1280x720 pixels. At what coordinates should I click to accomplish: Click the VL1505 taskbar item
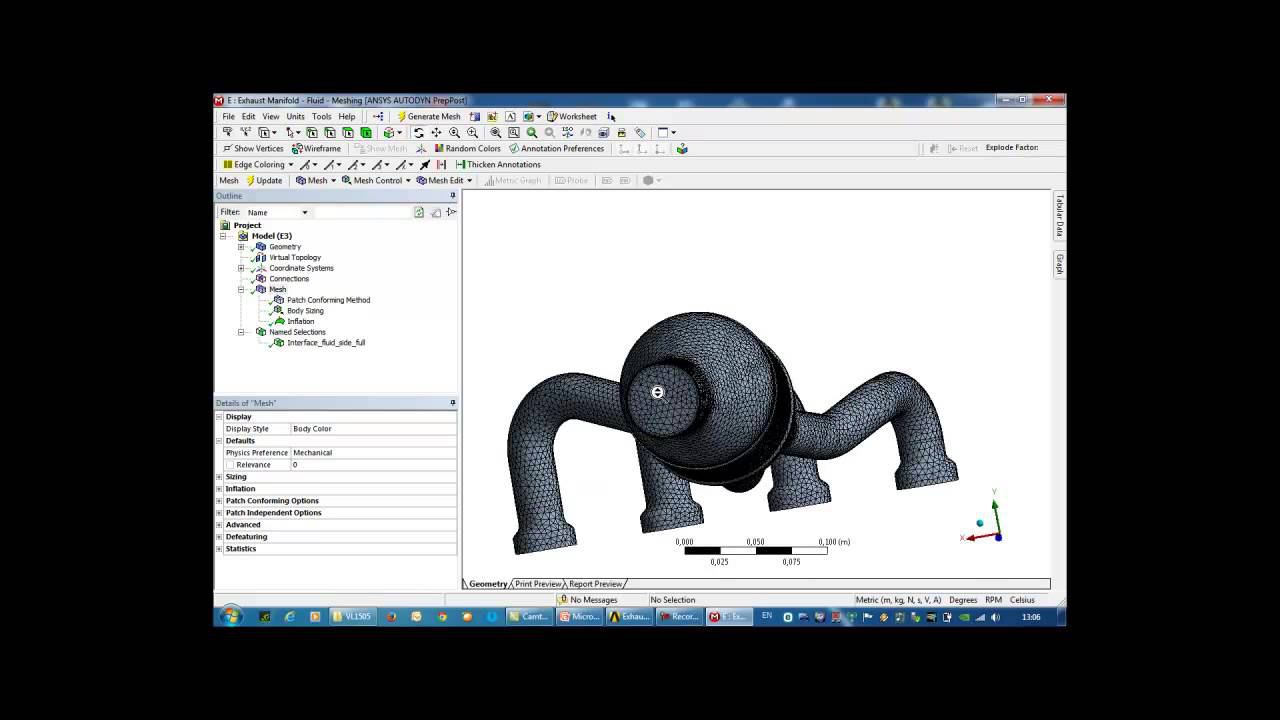pos(352,617)
